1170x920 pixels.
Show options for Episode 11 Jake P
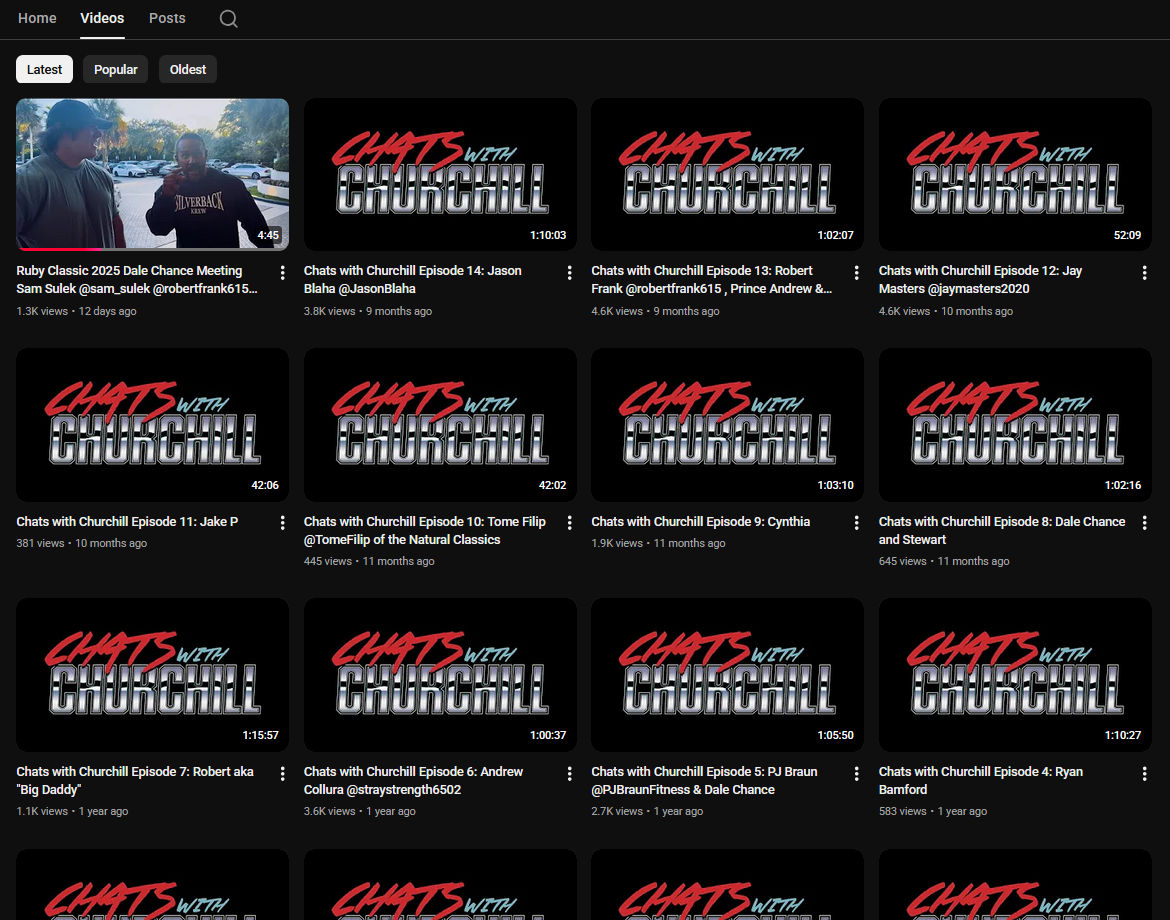[x=282, y=523]
